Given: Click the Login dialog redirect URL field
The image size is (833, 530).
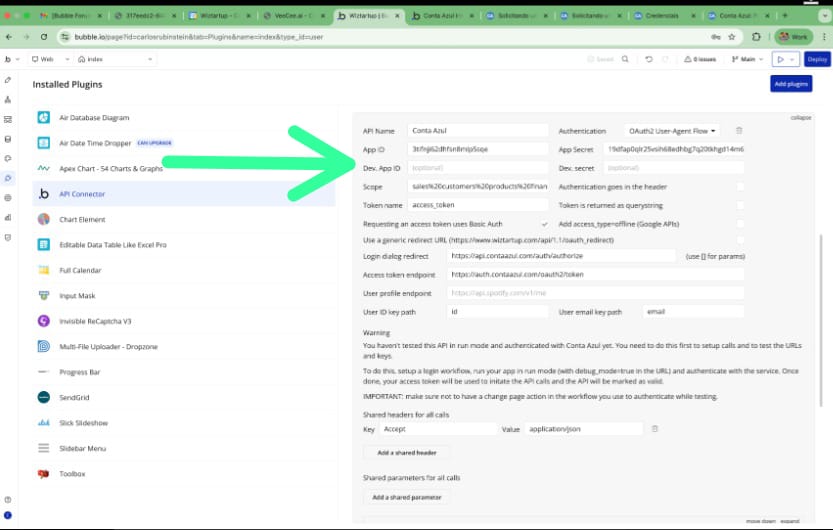Looking at the screenshot, I should pyautogui.click(x=561, y=256).
